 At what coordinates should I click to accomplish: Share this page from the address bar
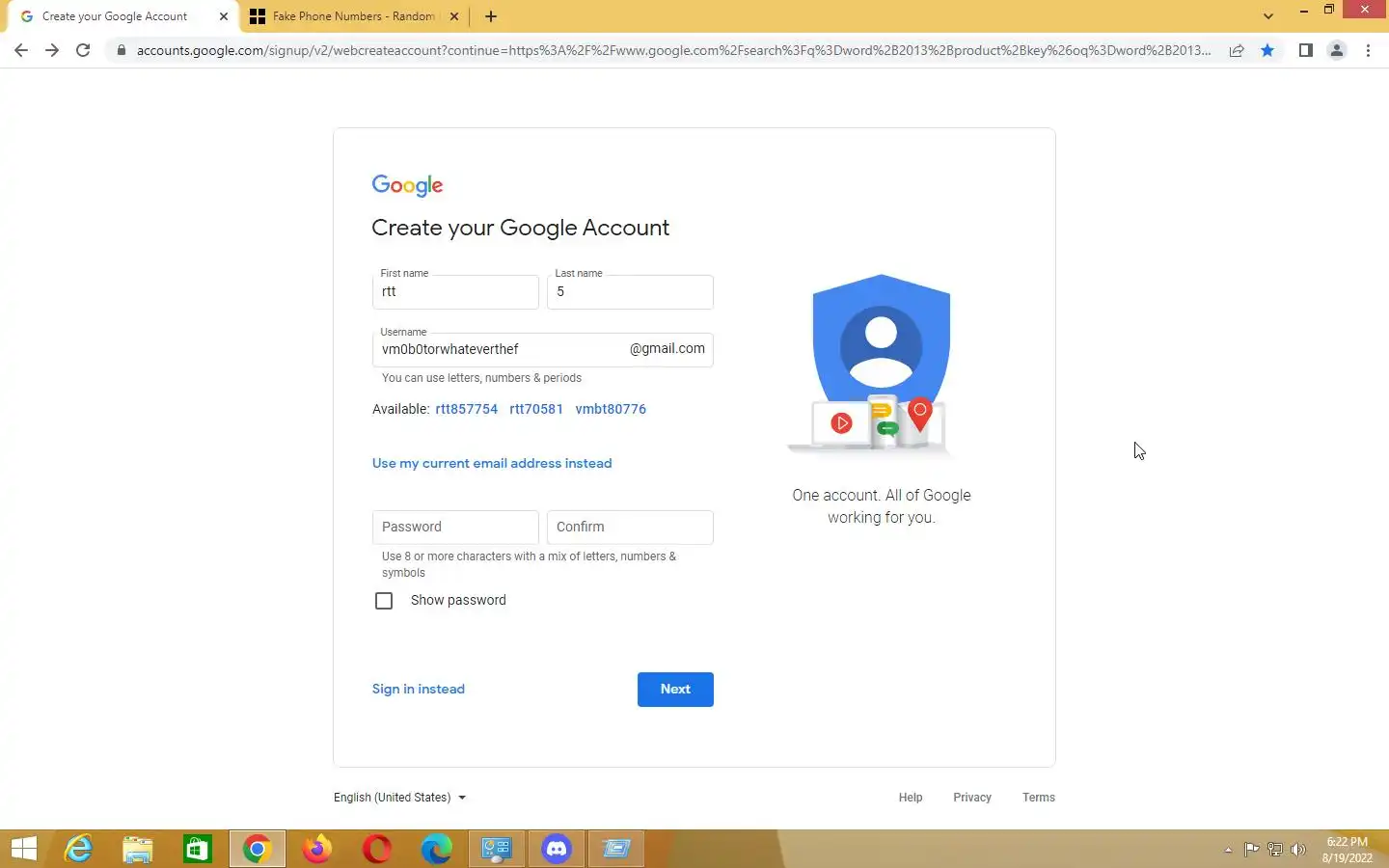[1237, 50]
